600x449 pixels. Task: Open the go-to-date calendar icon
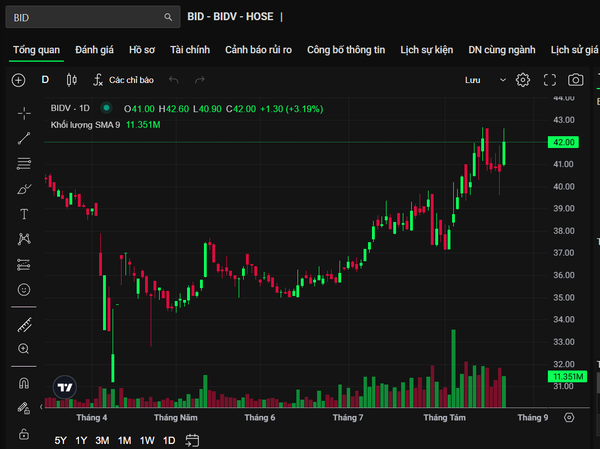tap(192, 441)
